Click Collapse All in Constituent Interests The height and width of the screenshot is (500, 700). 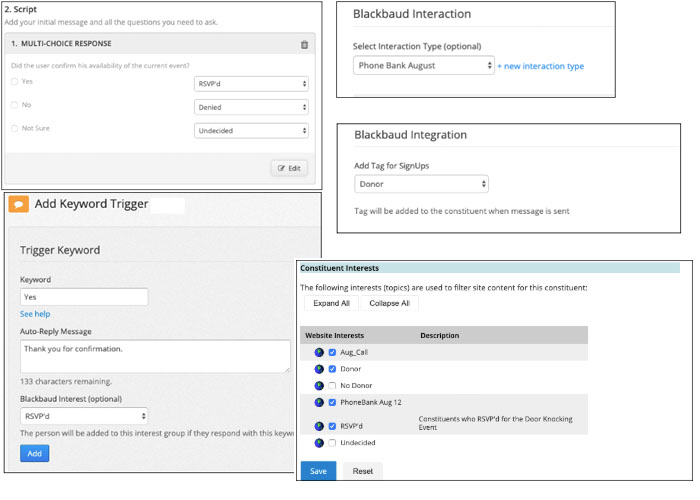coord(389,303)
